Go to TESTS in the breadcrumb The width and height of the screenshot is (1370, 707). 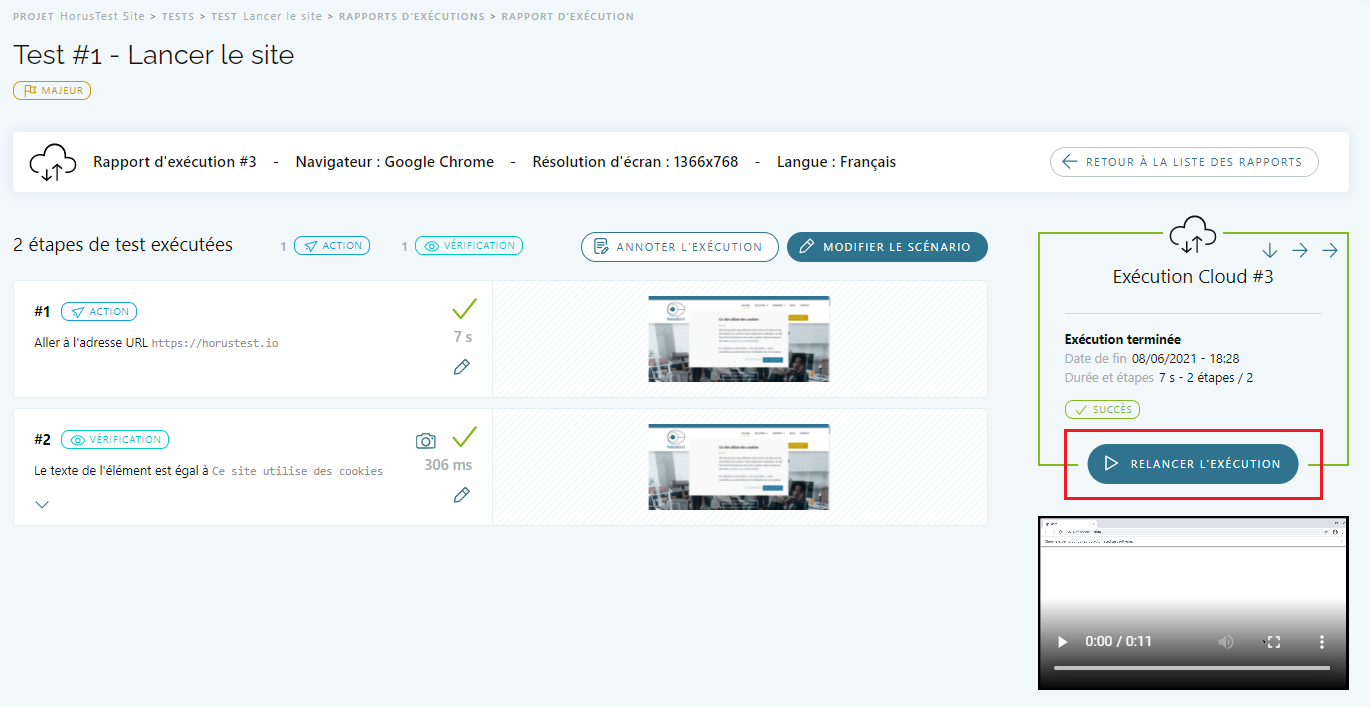[178, 17]
